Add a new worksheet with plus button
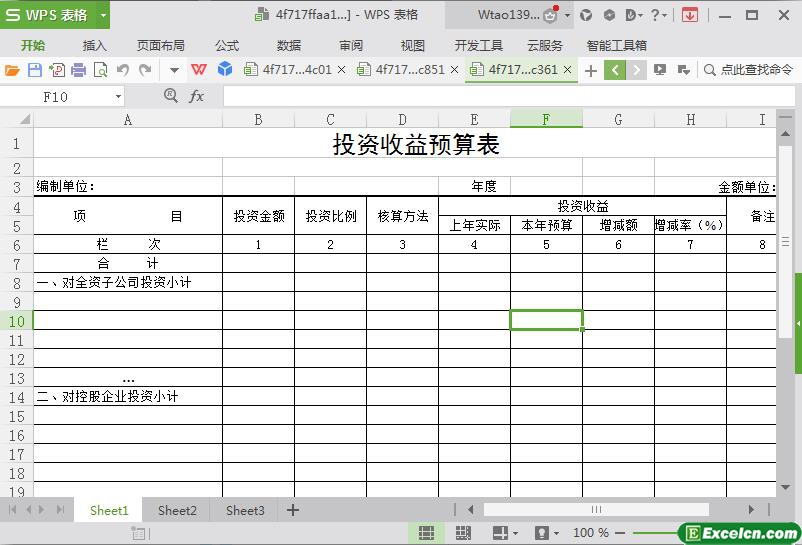The width and height of the screenshot is (802, 545). (293, 510)
